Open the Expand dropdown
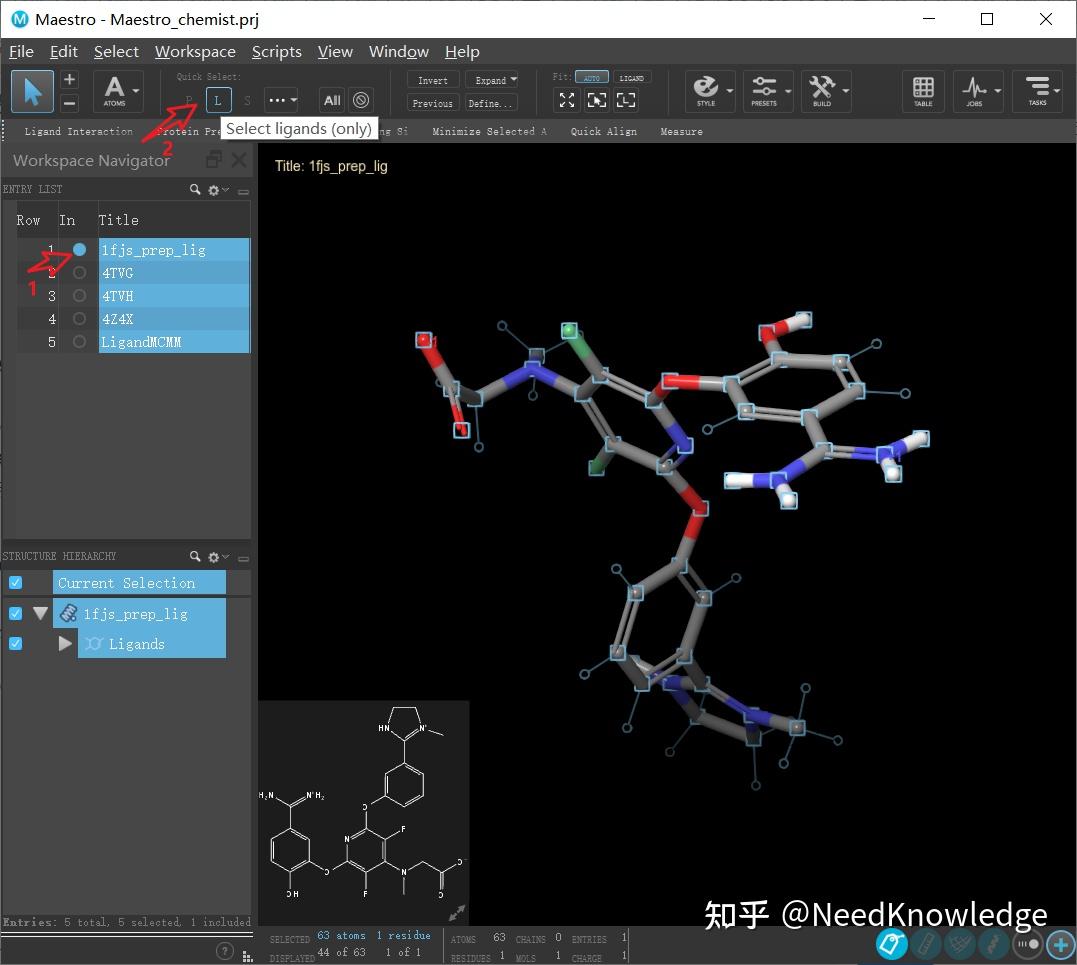Image resolution: width=1077 pixels, height=965 pixels. (495, 79)
